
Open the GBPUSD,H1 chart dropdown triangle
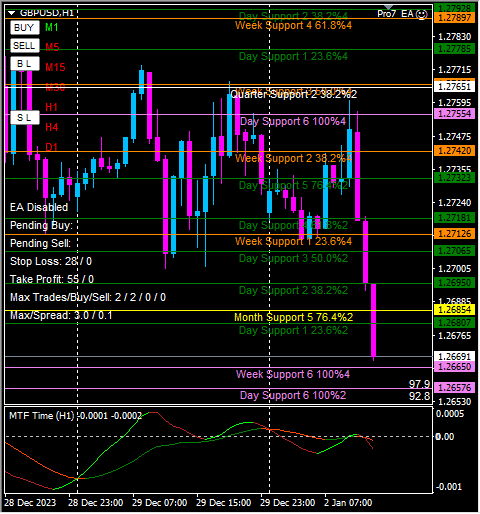coord(12,13)
